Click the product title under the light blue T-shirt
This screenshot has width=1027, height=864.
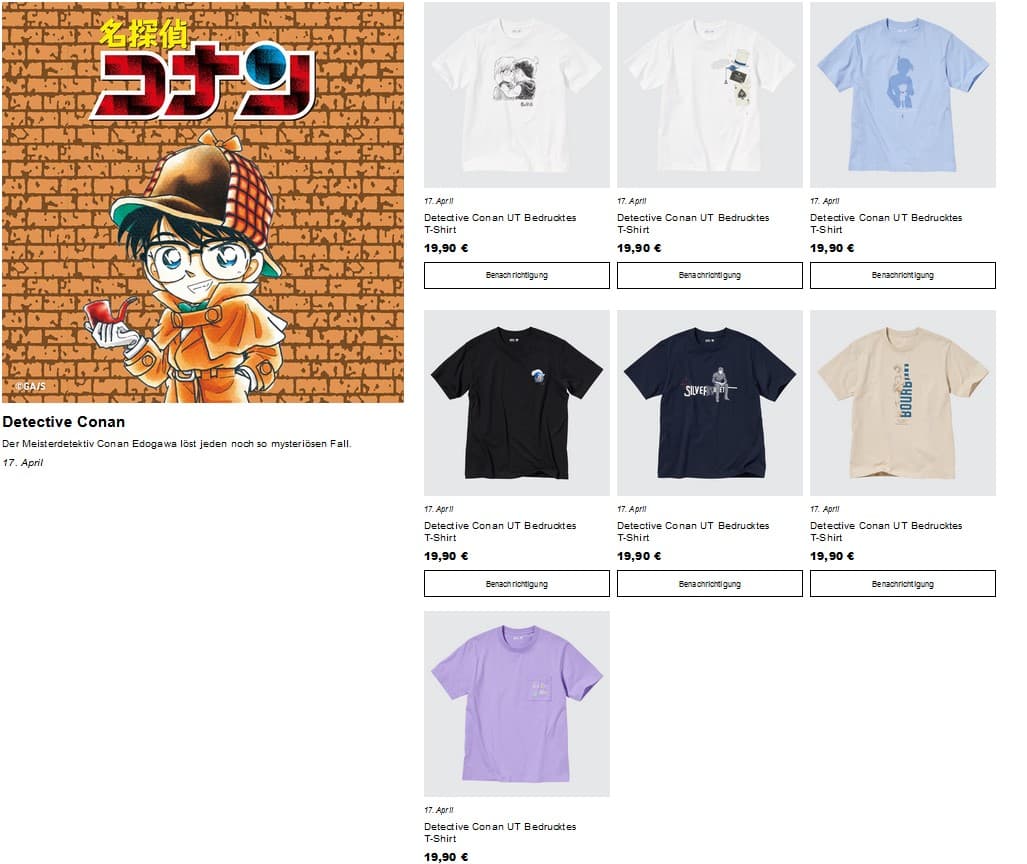[886, 223]
